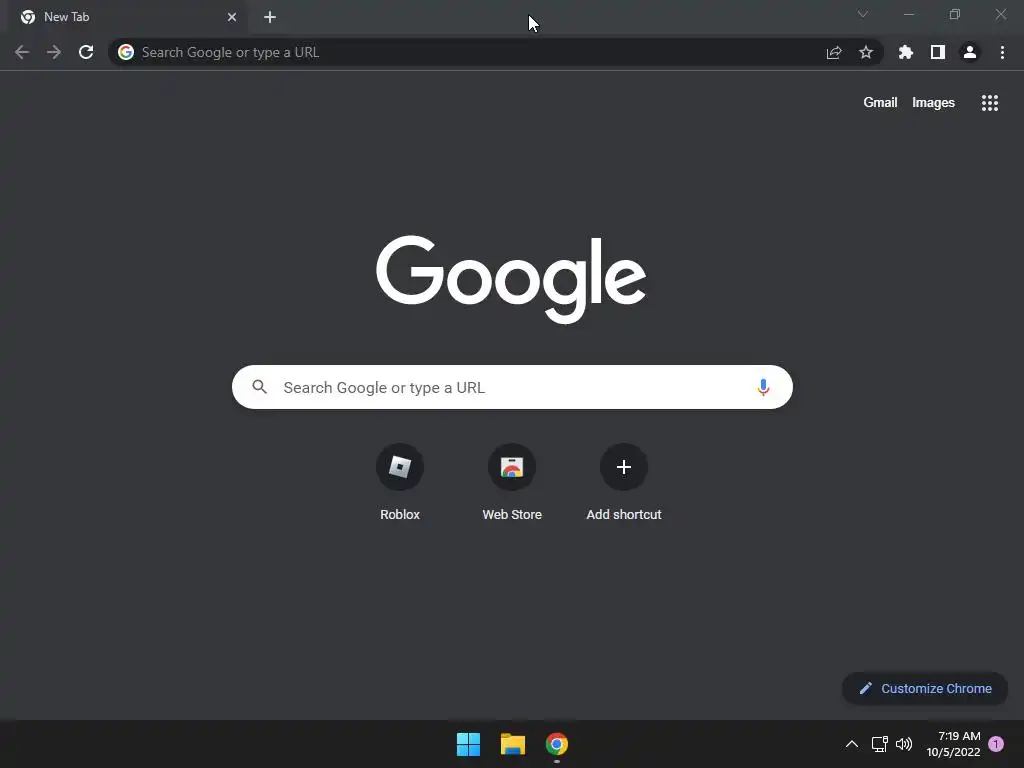Open a new tab with plus button
1024x768 pixels.
click(270, 17)
